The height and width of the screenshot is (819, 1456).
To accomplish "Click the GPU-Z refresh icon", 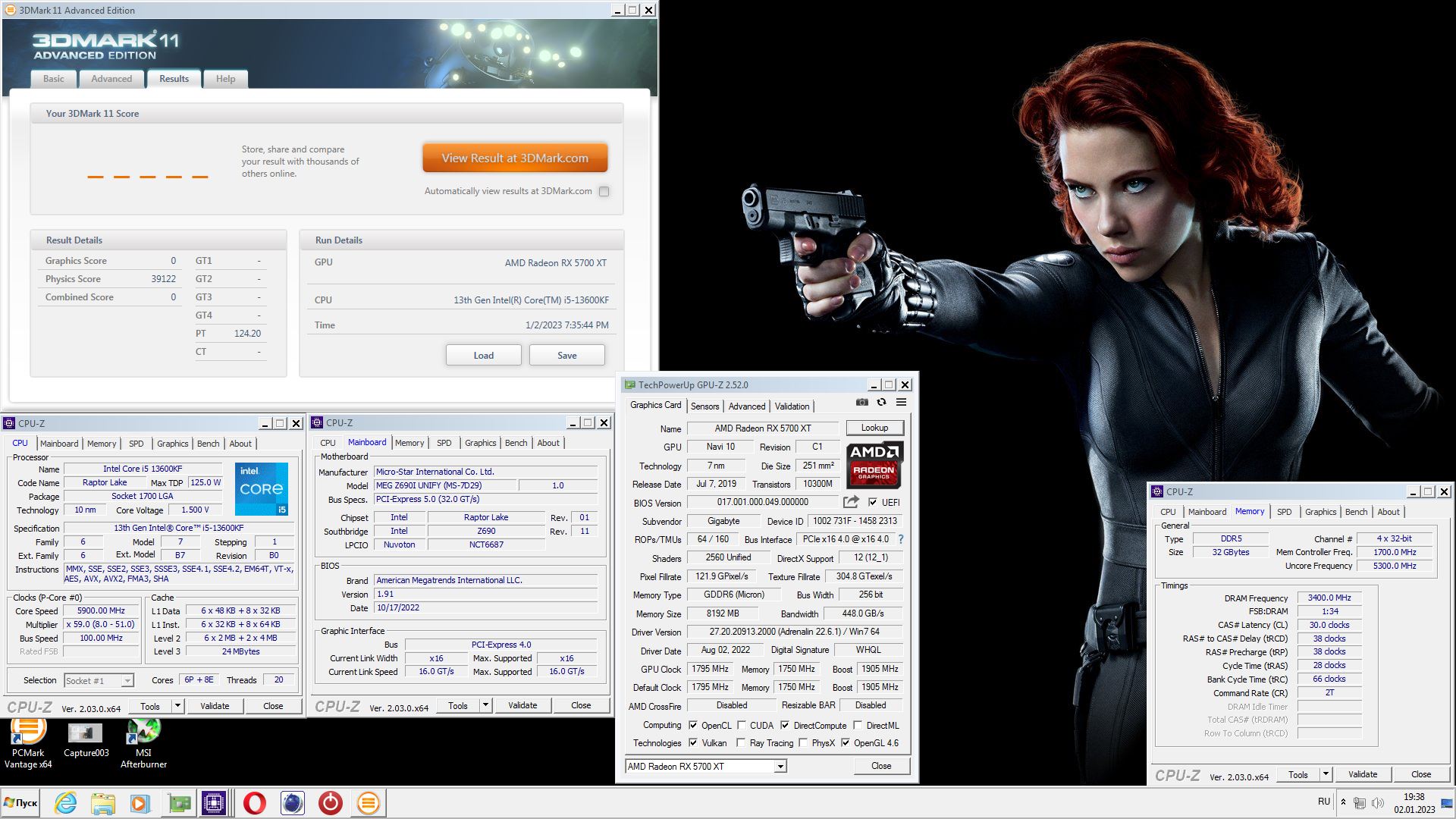I will click(x=881, y=403).
